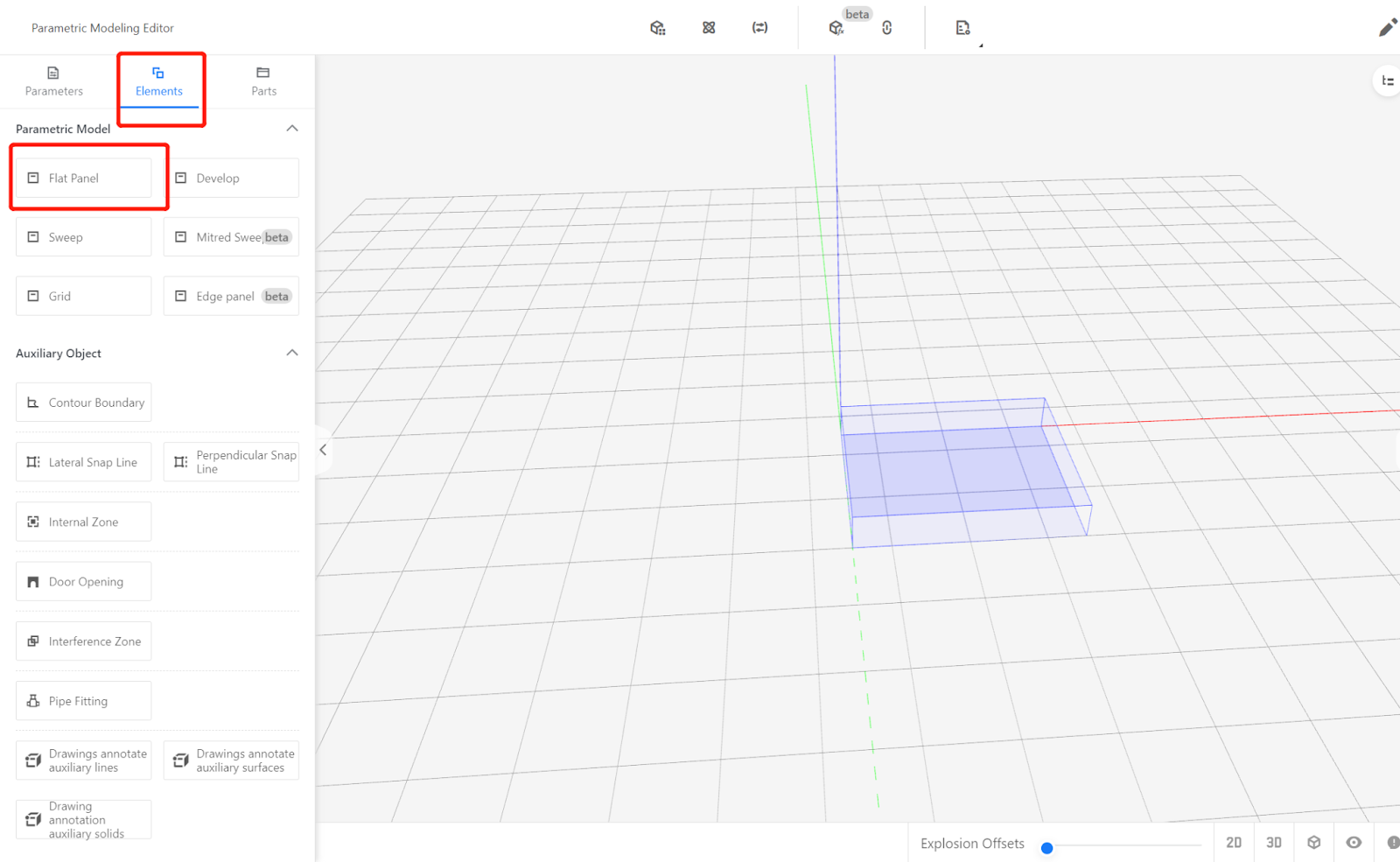The image size is (1400, 862).
Task: Click the link chain icon in toolbar
Action: click(886, 28)
